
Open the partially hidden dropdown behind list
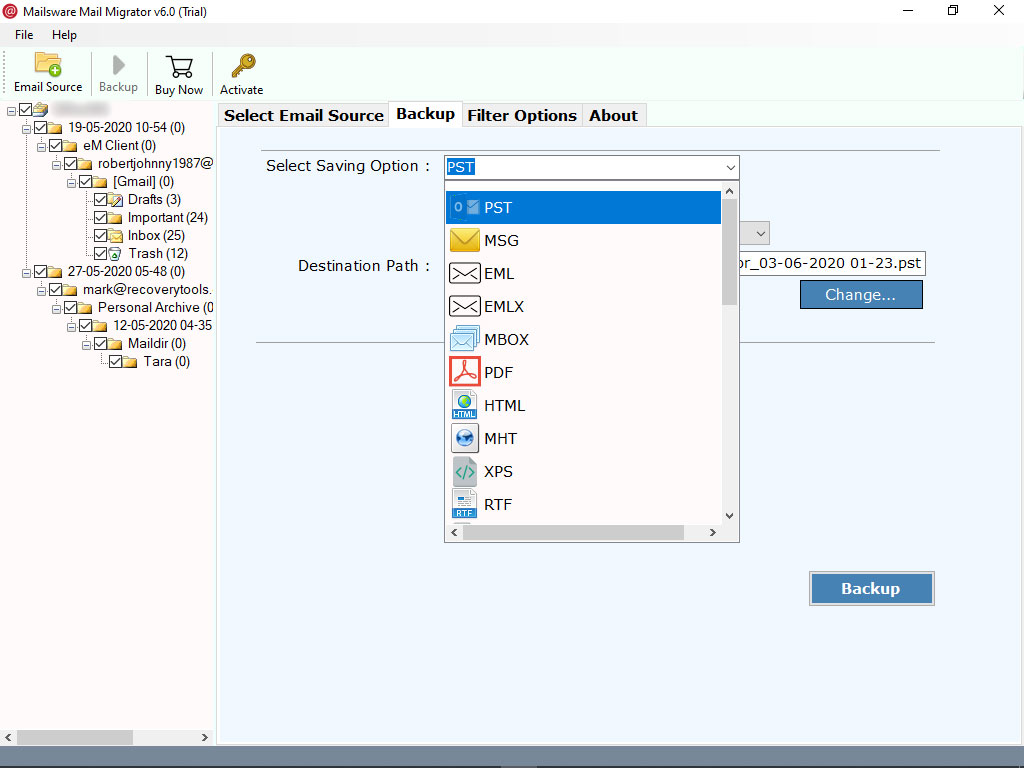[x=760, y=233]
